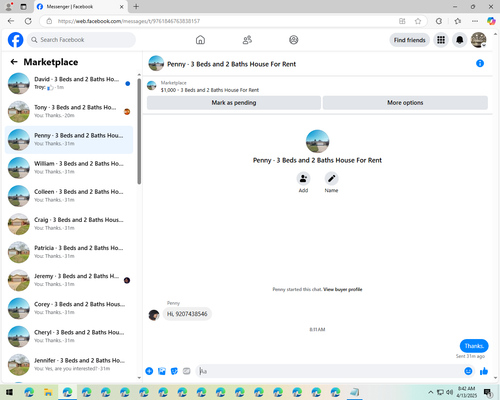Click the unread blue dot on David's chat
This screenshot has width=500, height=400.
(x=128, y=84)
